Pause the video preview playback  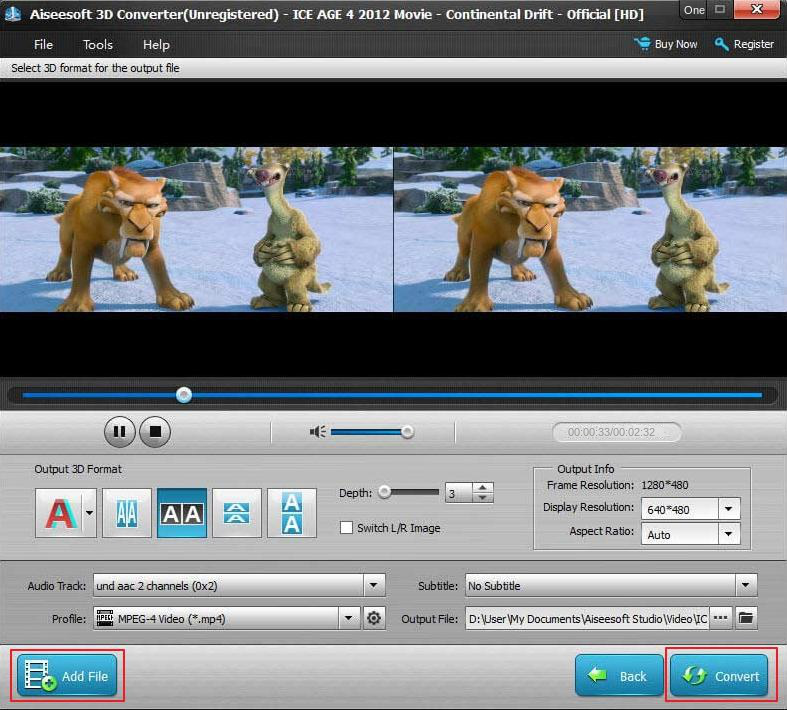coord(119,432)
